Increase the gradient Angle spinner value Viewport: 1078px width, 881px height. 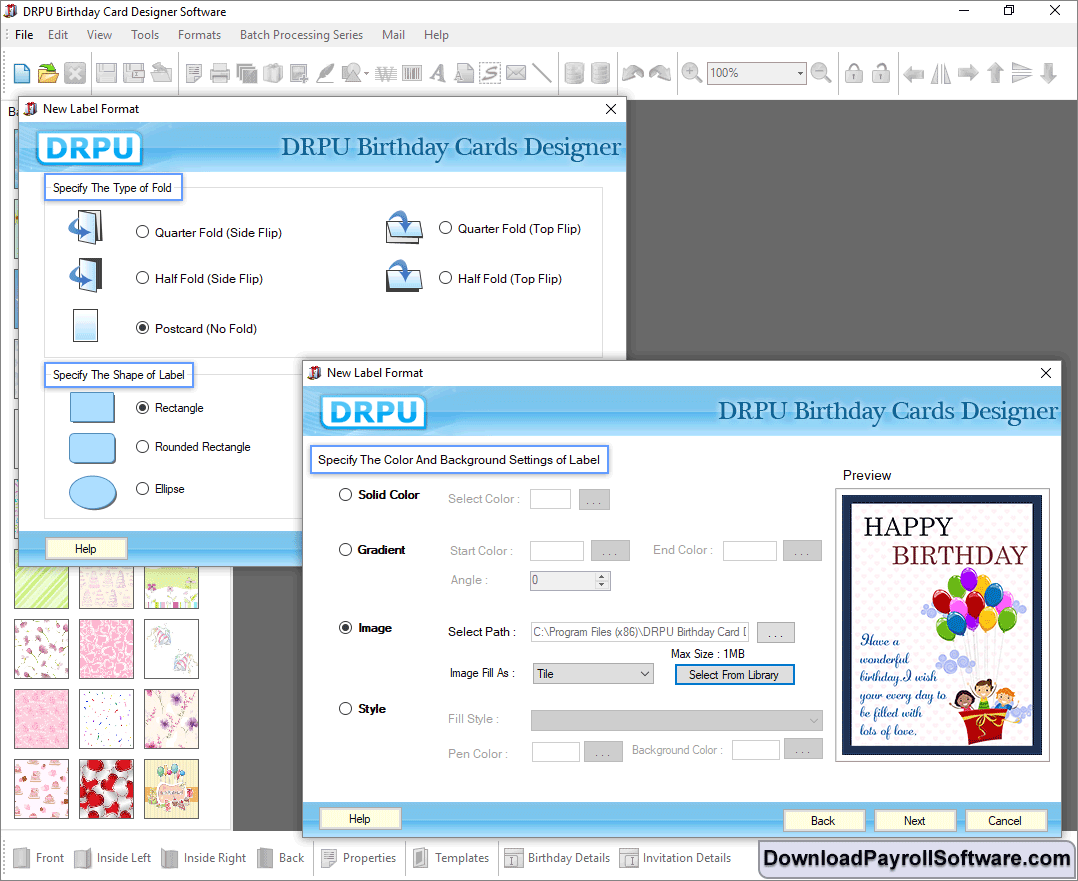[602, 576]
